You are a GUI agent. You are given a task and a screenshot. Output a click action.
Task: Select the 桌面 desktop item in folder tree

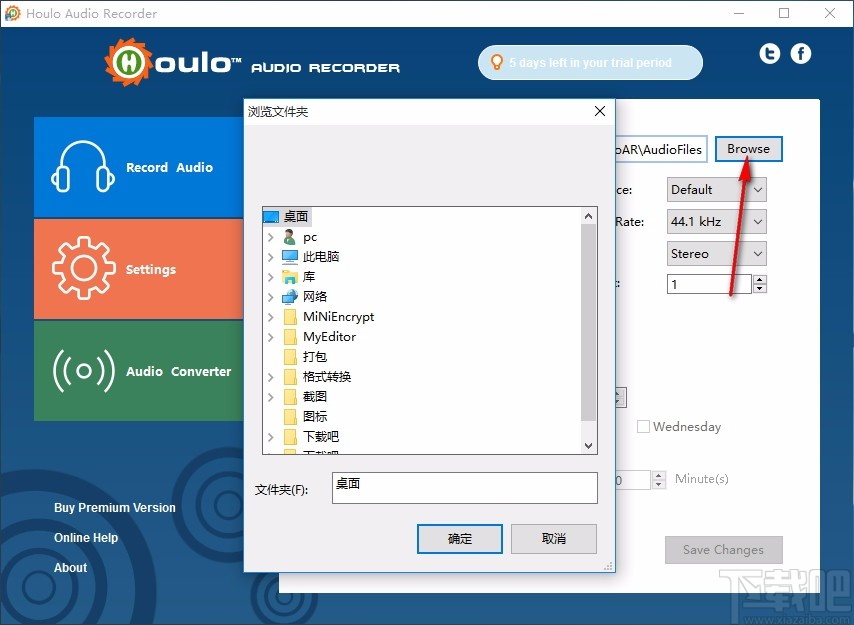(297, 216)
